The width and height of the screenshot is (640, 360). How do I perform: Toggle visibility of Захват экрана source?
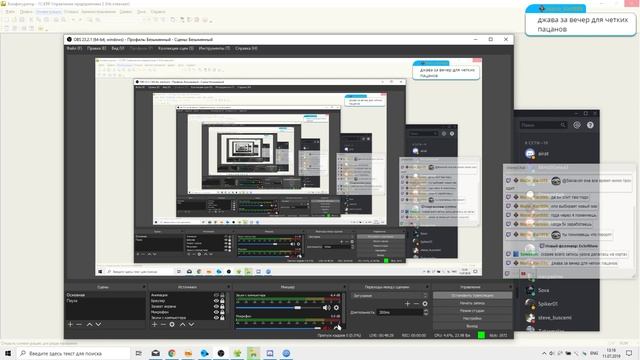[x=216, y=307]
